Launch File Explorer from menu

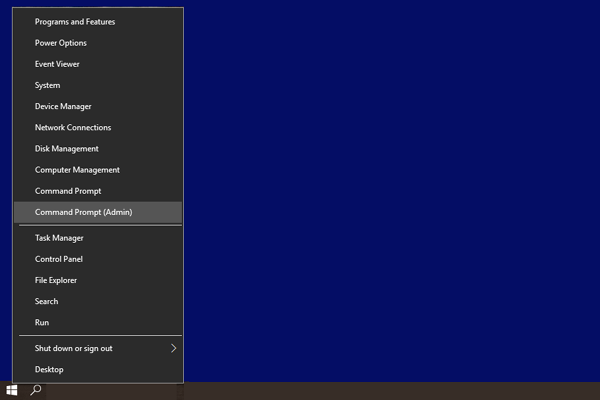[x=98, y=280]
